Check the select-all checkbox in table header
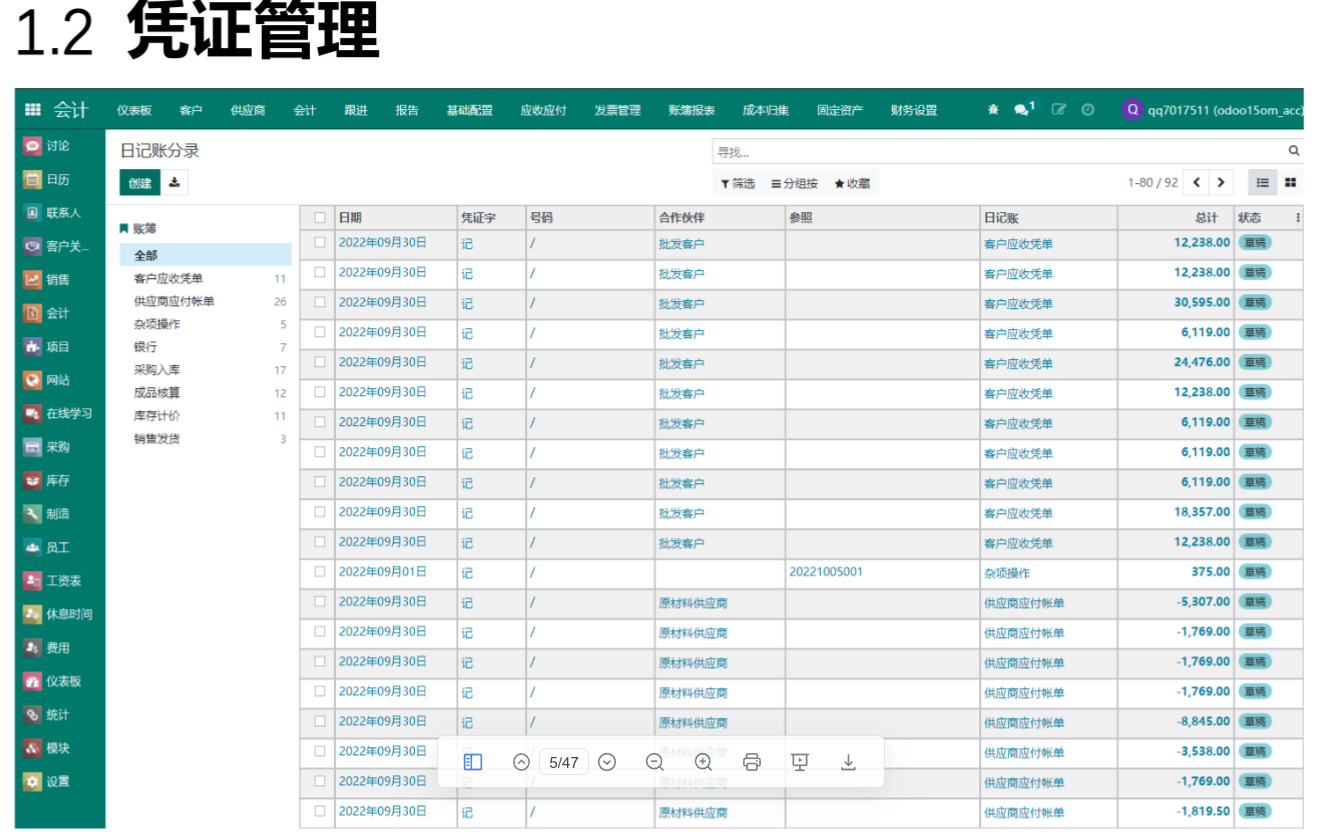 [320, 217]
